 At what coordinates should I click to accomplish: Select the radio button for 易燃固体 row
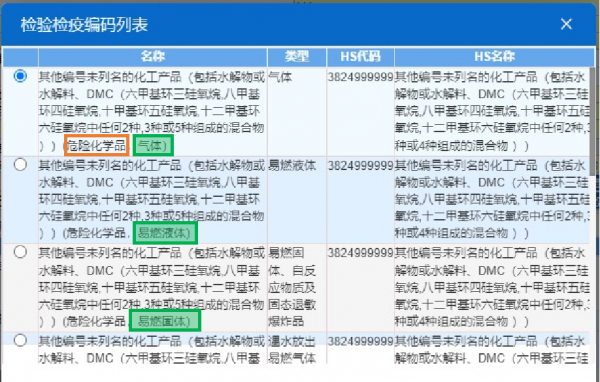pos(20,252)
